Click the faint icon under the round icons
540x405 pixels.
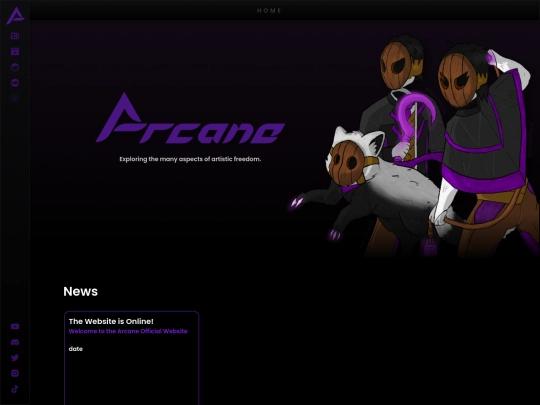click(x=15, y=98)
